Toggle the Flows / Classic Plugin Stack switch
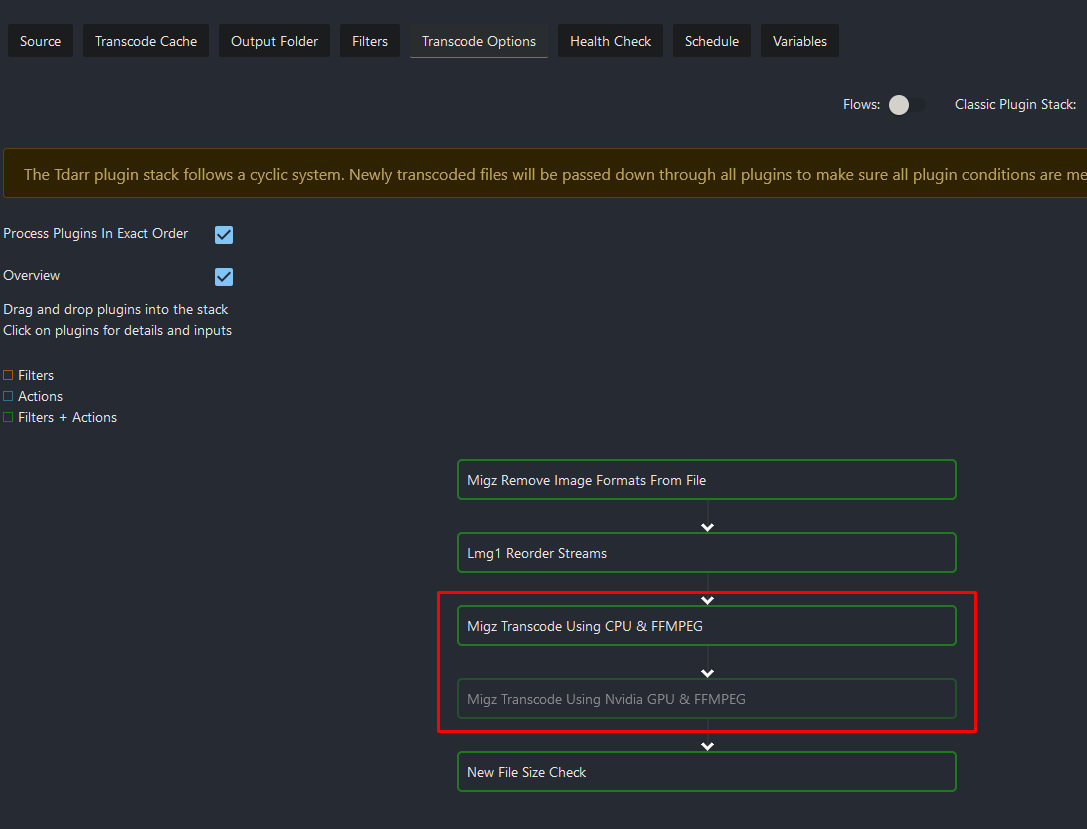The image size is (1087, 829). pos(906,105)
